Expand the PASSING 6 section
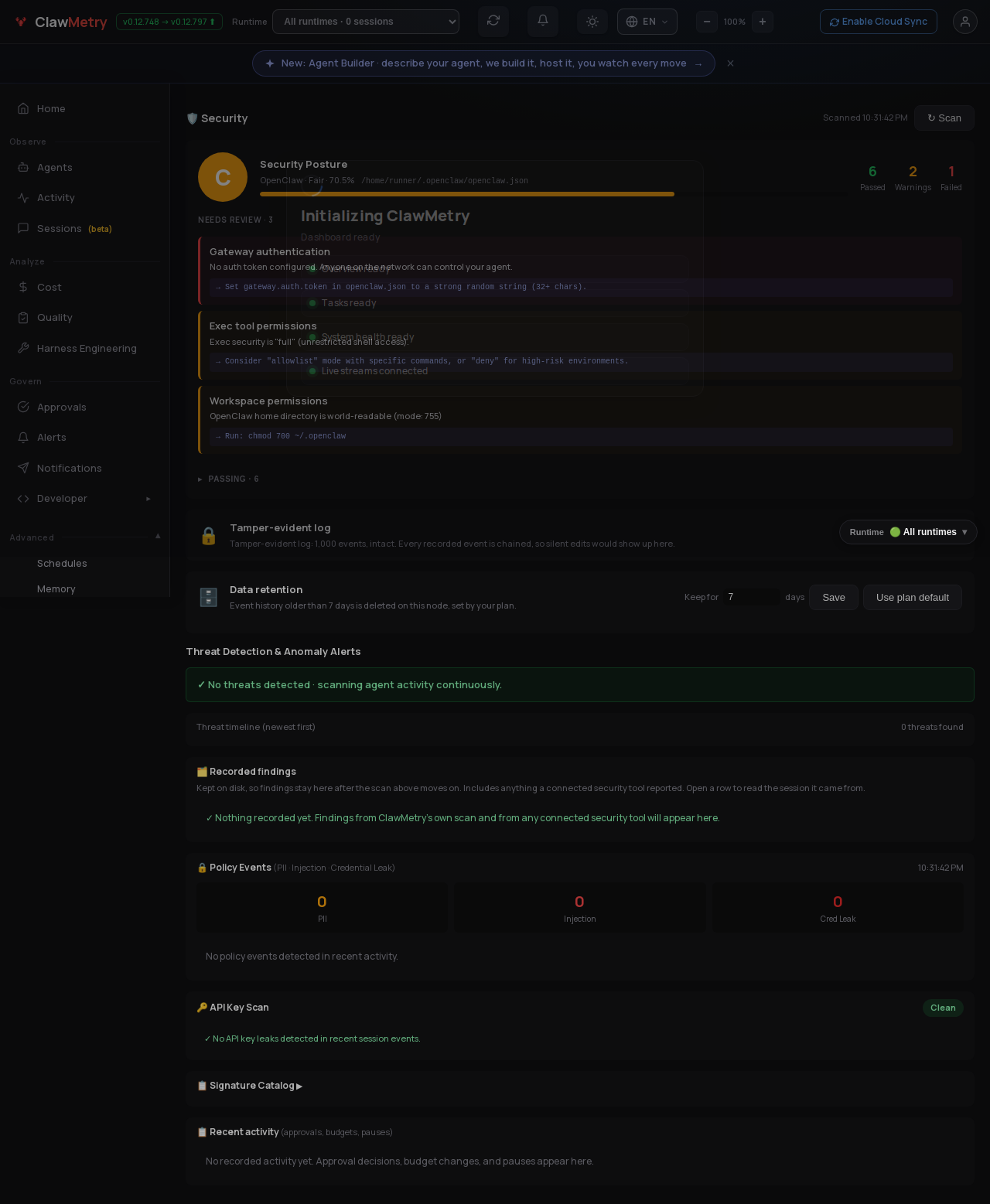 [x=228, y=479]
